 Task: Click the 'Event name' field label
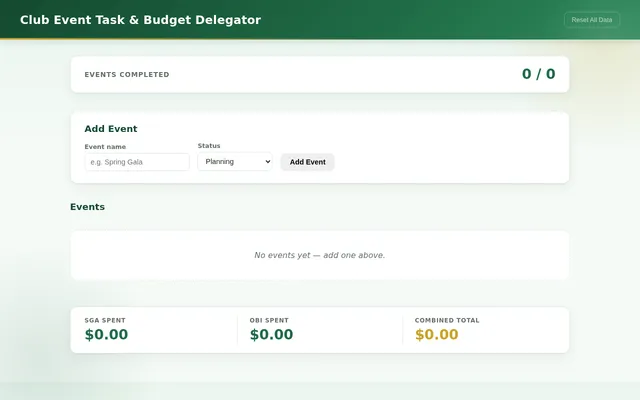[x=105, y=147]
